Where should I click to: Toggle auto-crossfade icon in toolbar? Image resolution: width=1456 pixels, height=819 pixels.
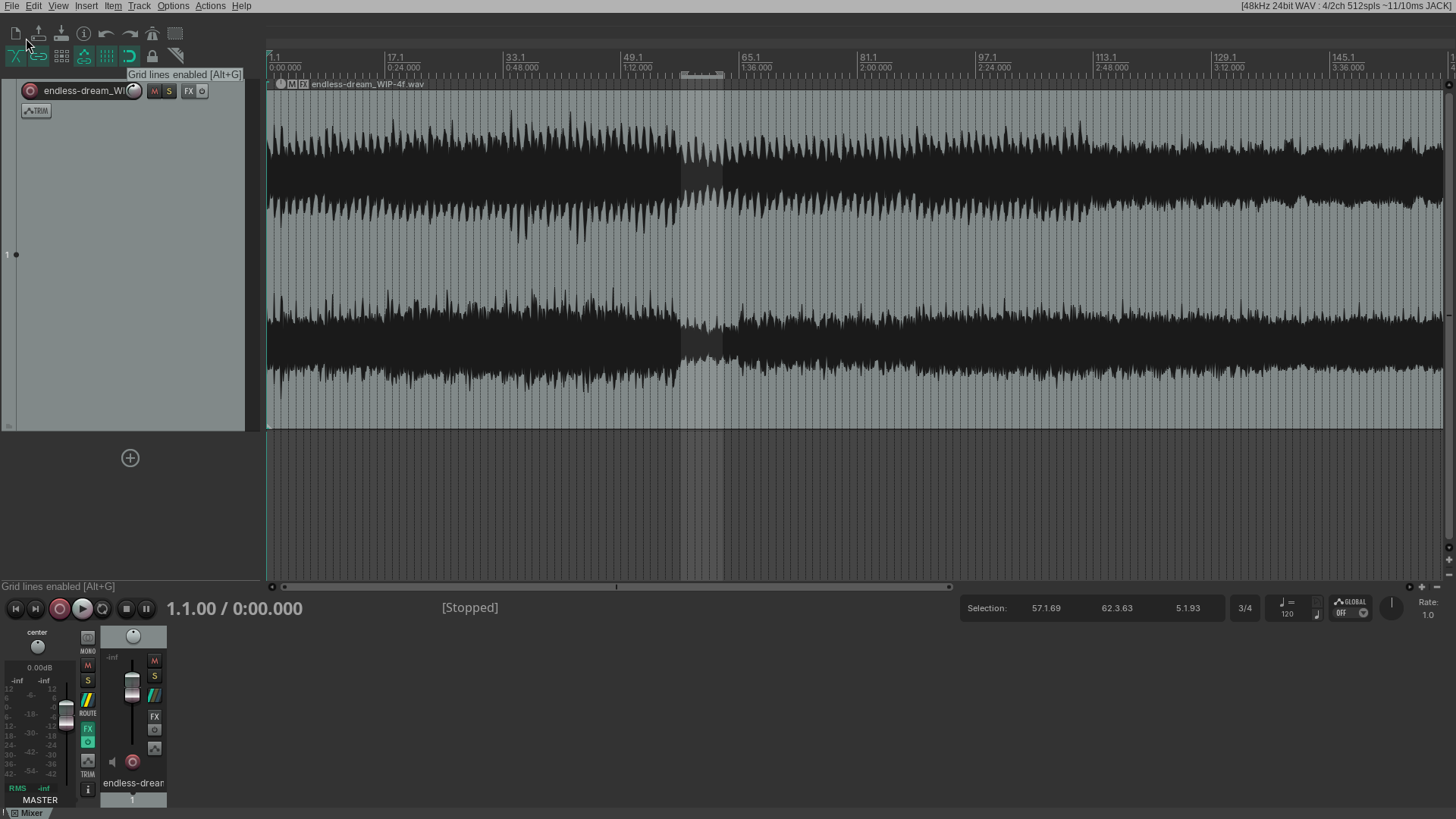[x=15, y=56]
